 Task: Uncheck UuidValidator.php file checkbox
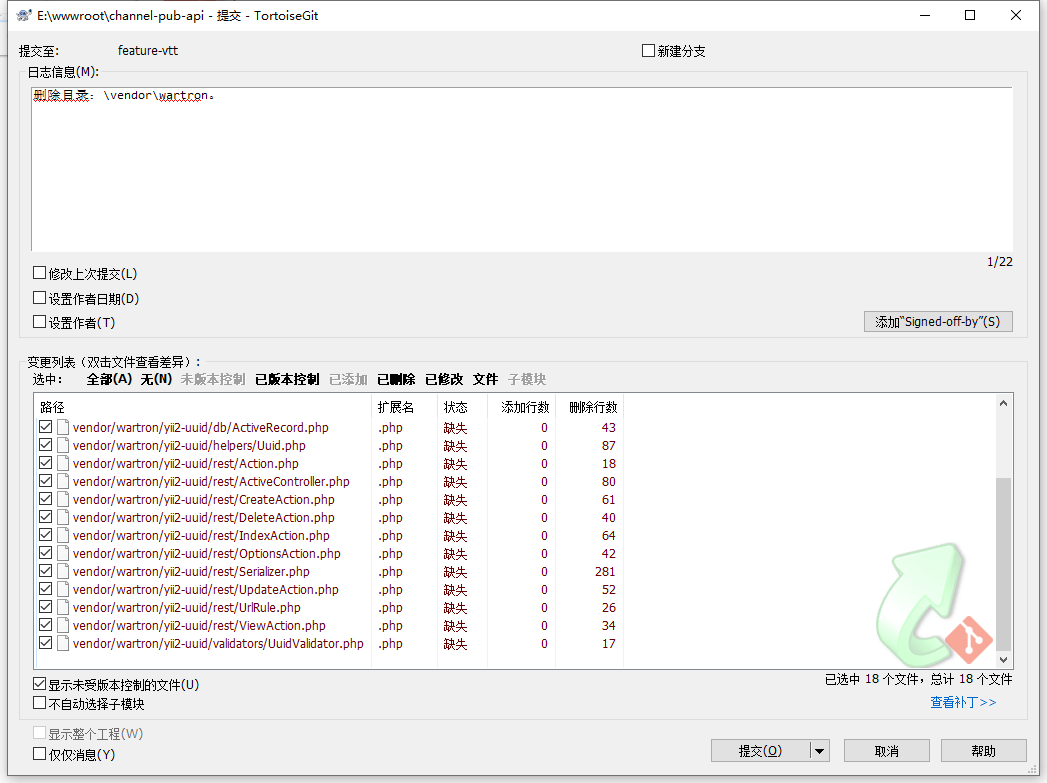[45, 643]
